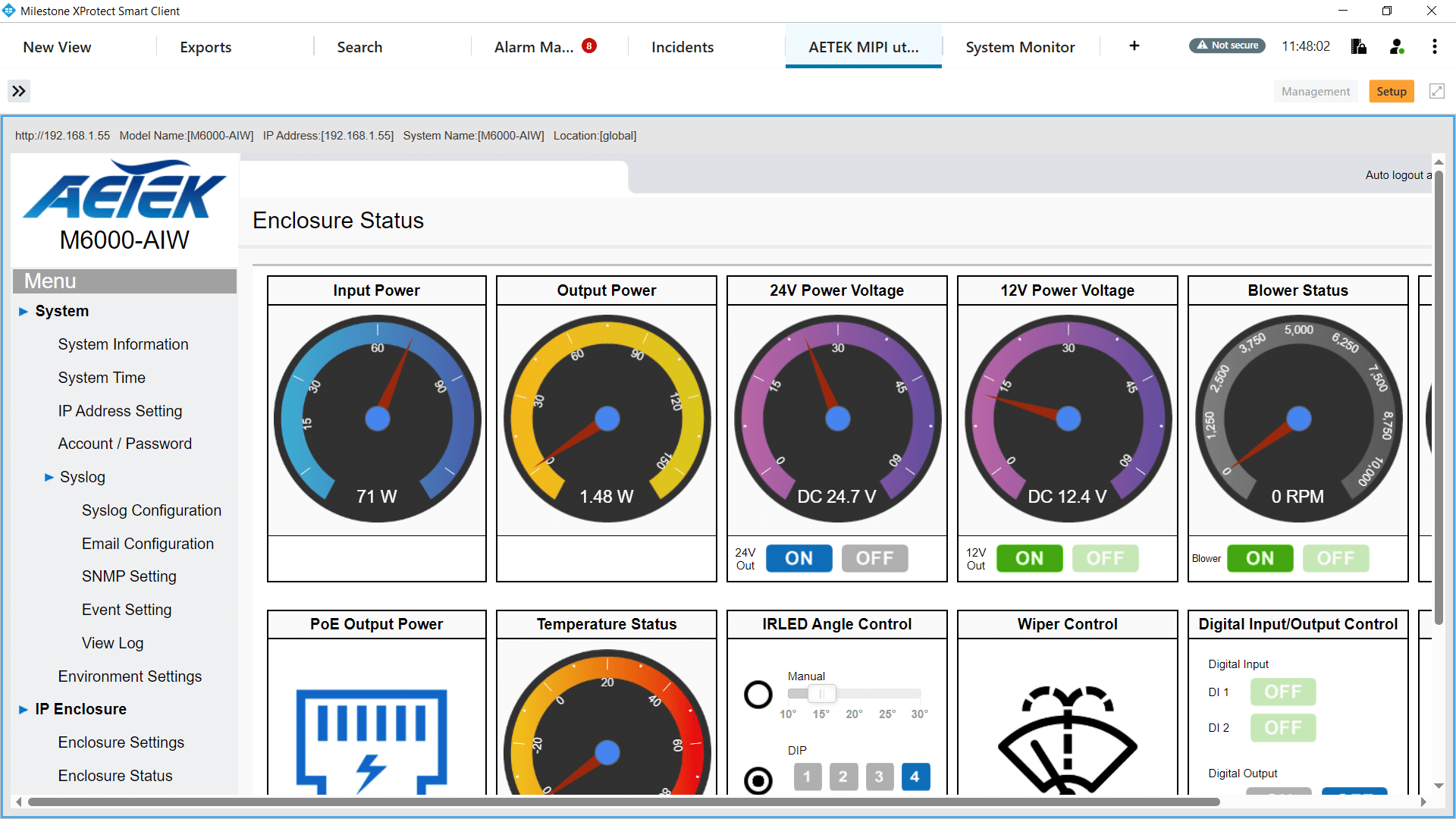The height and width of the screenshot is (819, 1456).
Task: Open Enclosure Settings page
Action: [x=121, y=742]
